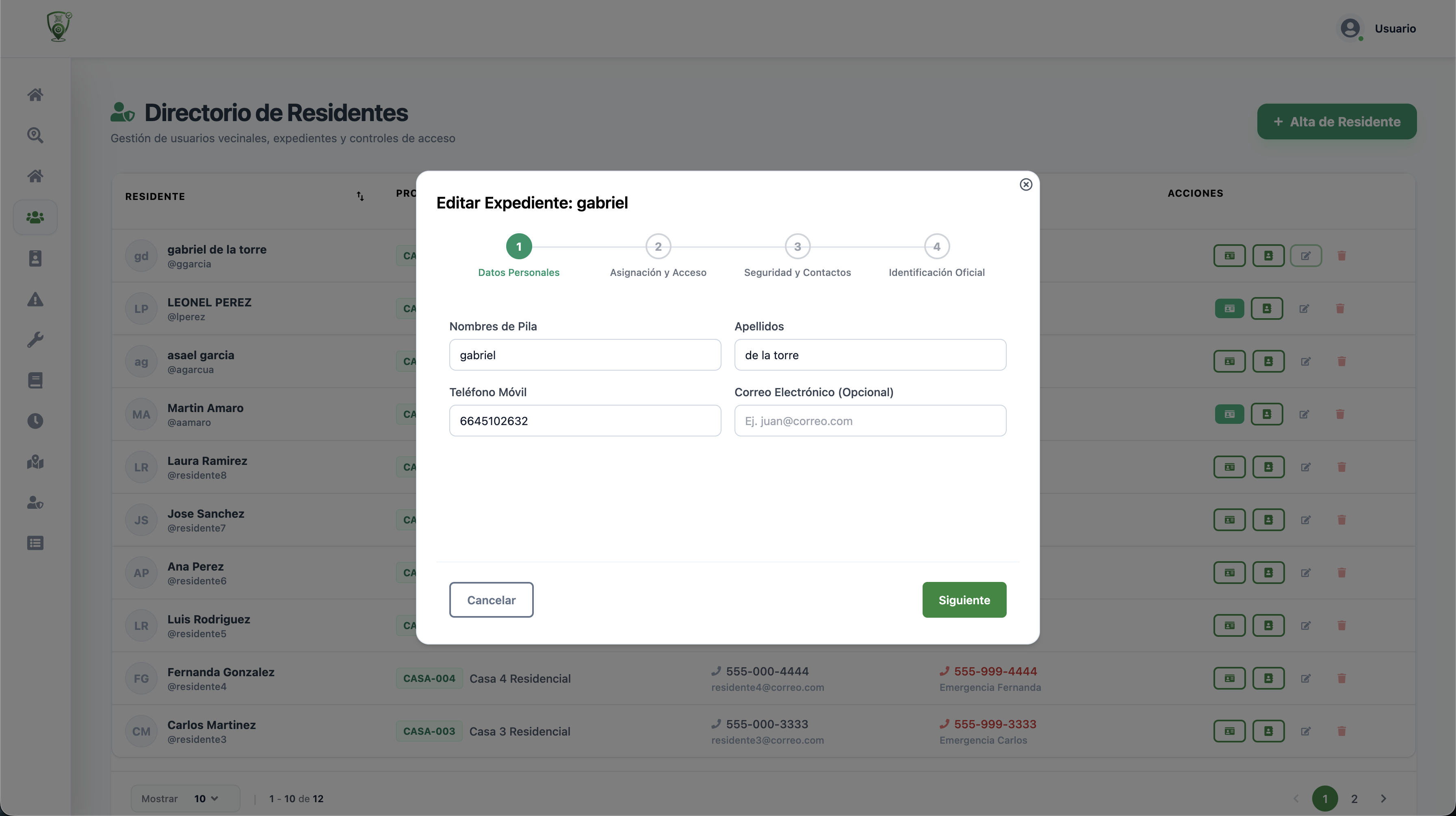View ID card for Laura Ramirez
The width and height of the screenshot is (1456, 816).
tap(1229, 467)
